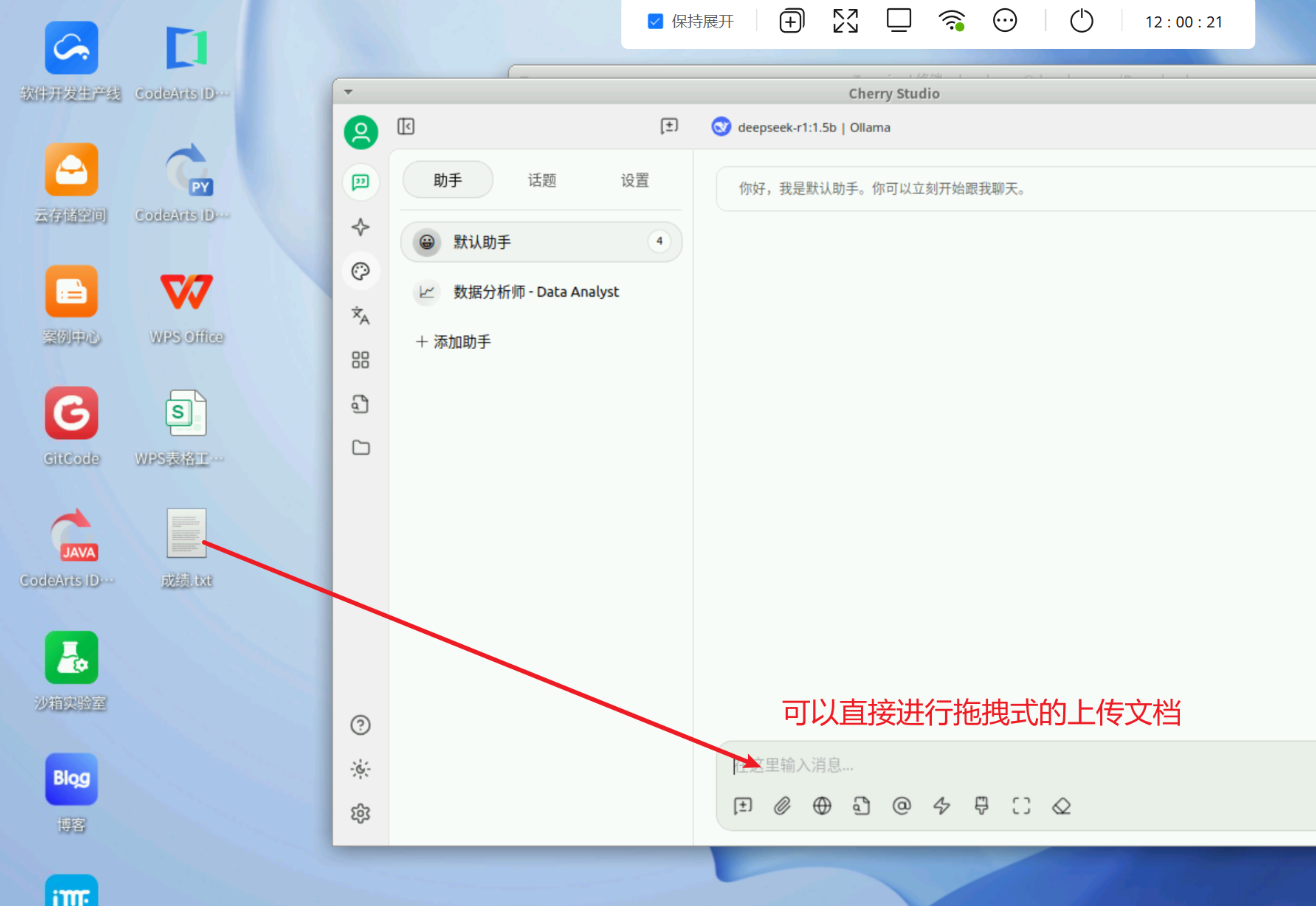Click the fullscreen arrows icon in the top toolbar

[x=846, y=21]
